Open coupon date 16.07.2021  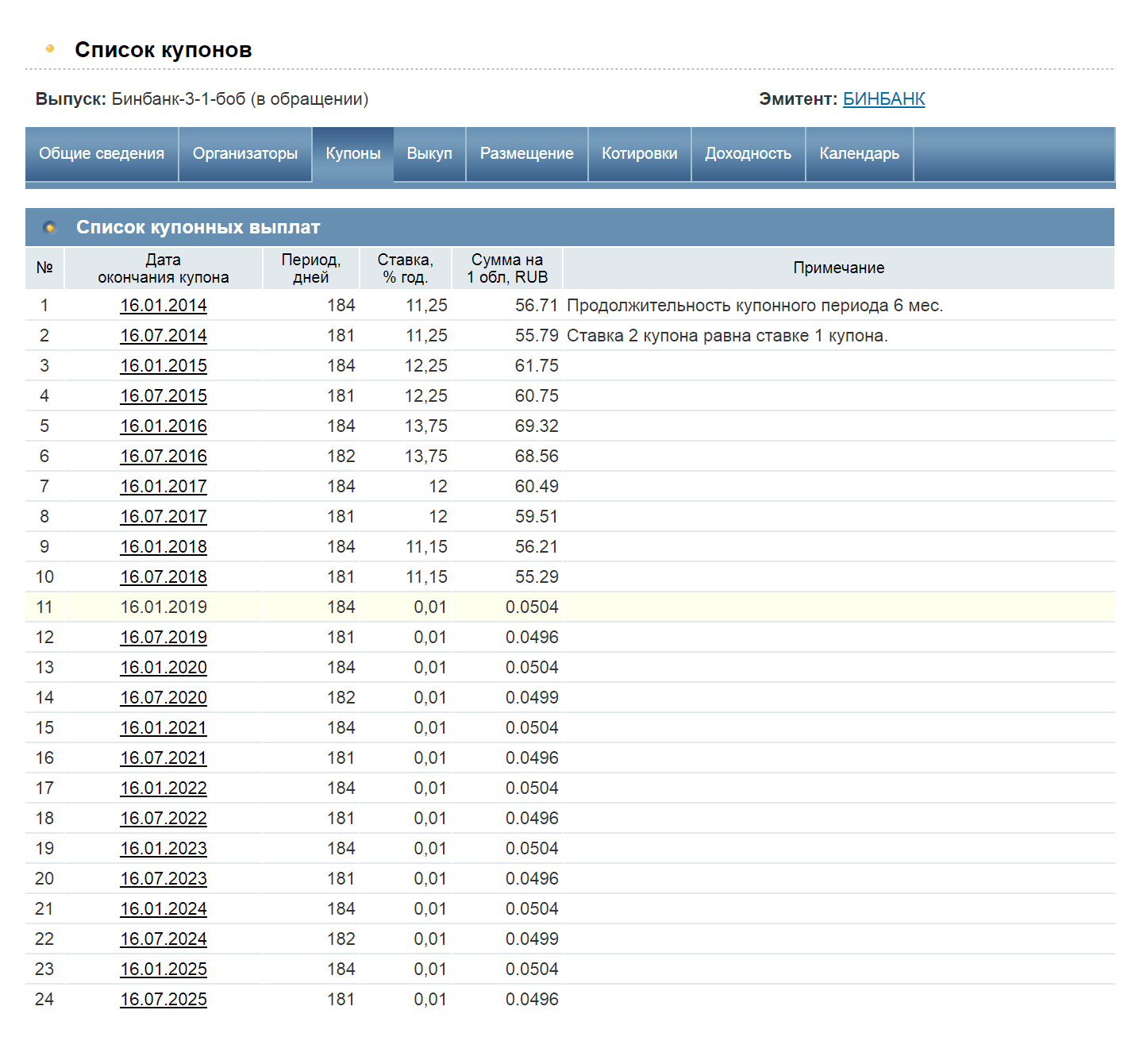coord(164,758)
